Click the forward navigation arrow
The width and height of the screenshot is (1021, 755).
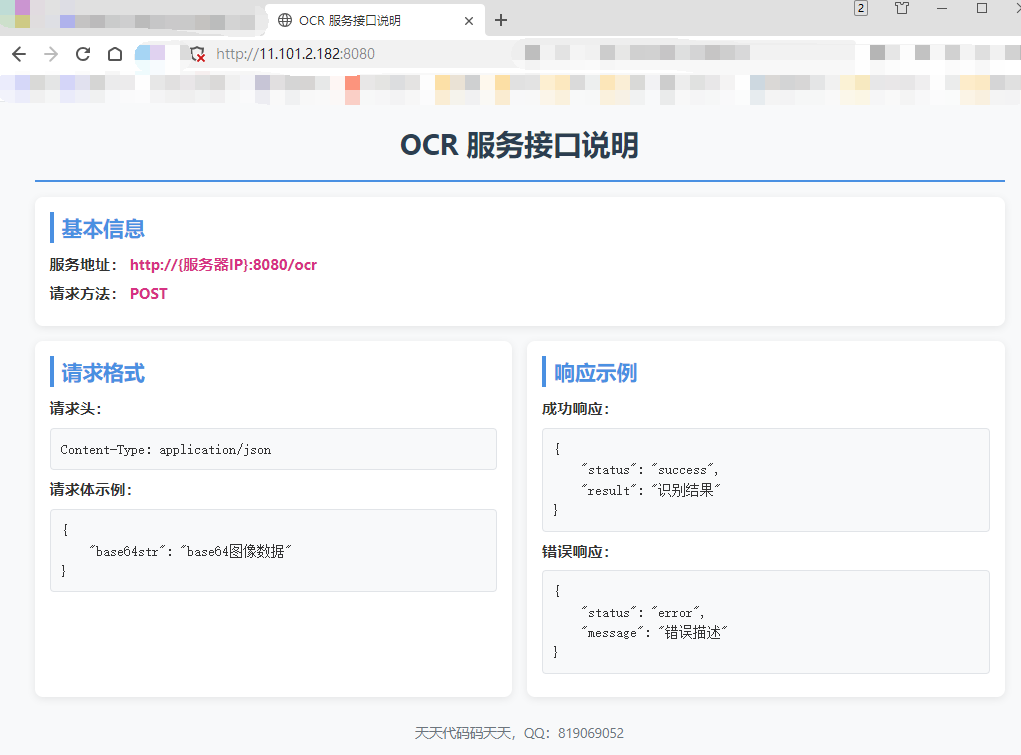click(50, 53)
